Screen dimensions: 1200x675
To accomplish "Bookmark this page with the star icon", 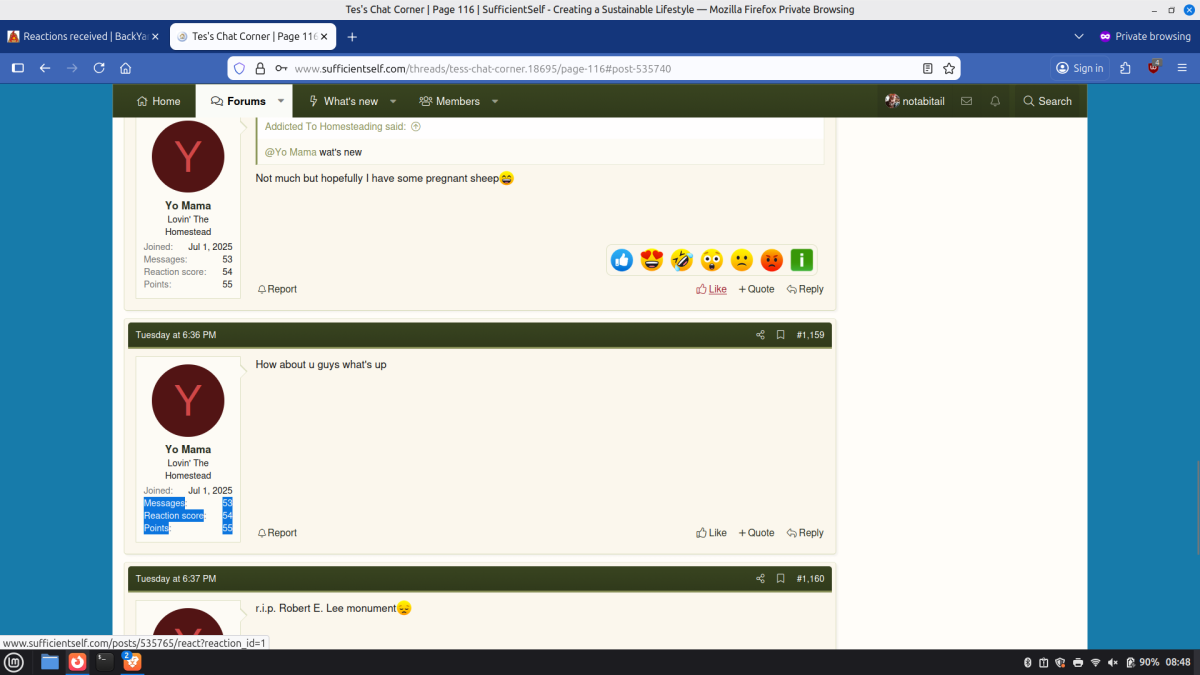I will [949, 68].
